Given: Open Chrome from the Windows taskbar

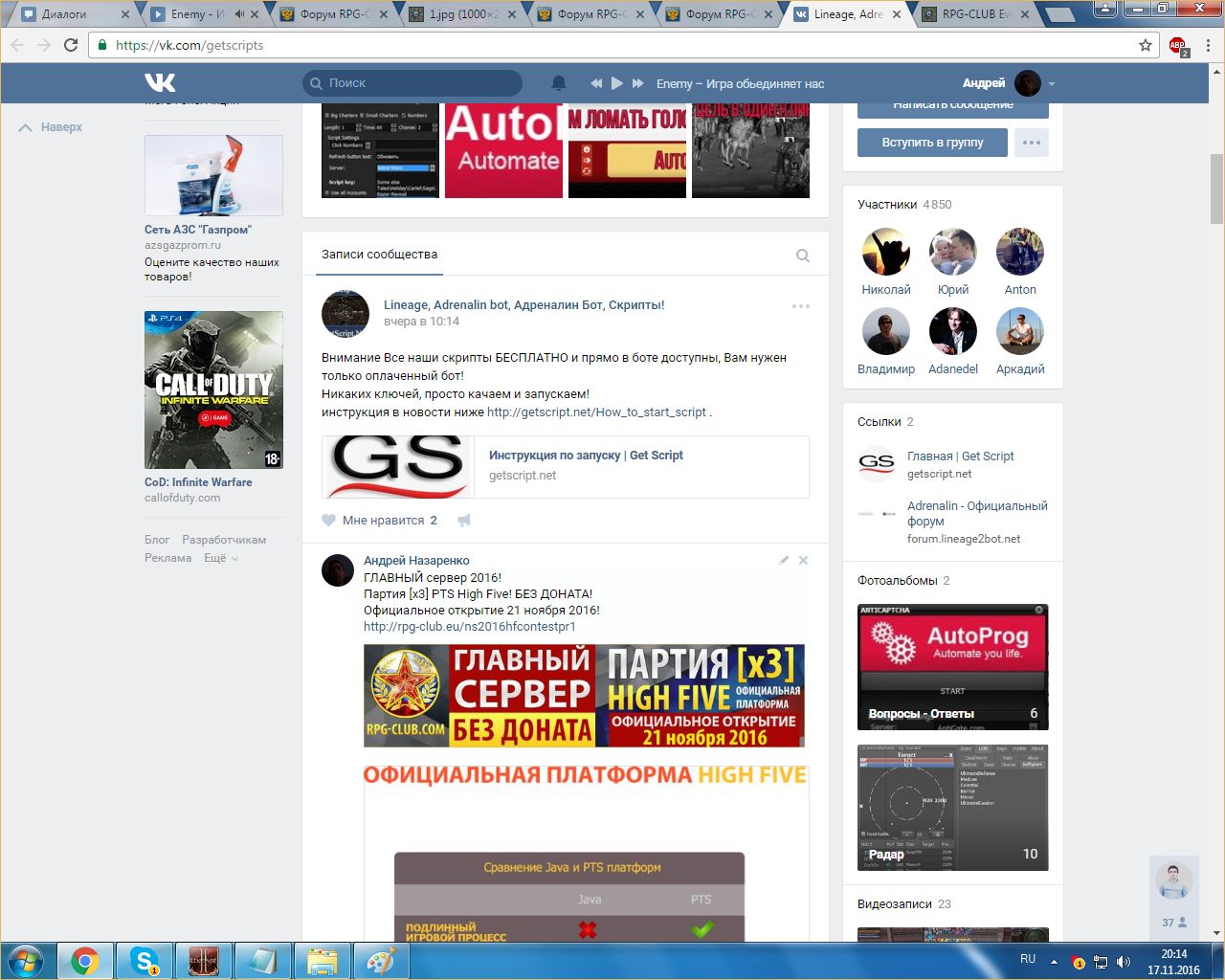Looking at the screenshot, I should point(85,960).
